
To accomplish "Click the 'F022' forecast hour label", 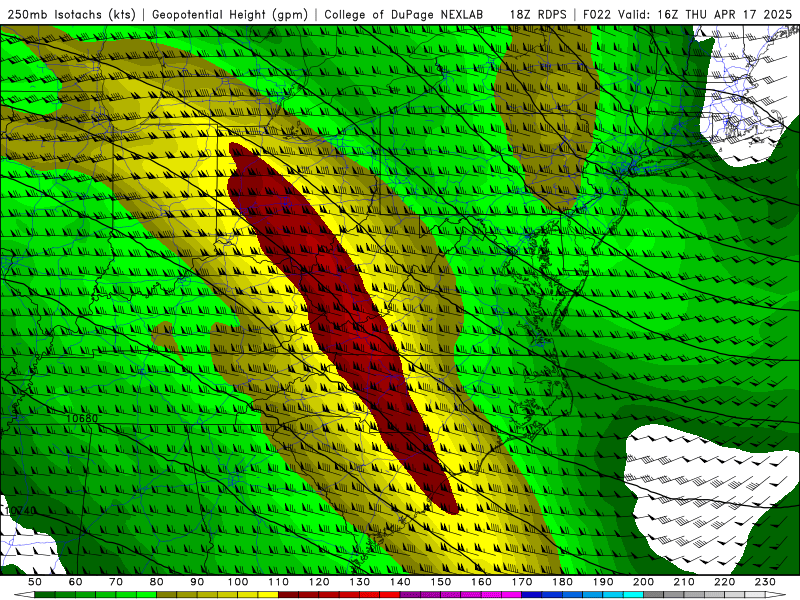I will pyautogui.click(x=597, y=14).
